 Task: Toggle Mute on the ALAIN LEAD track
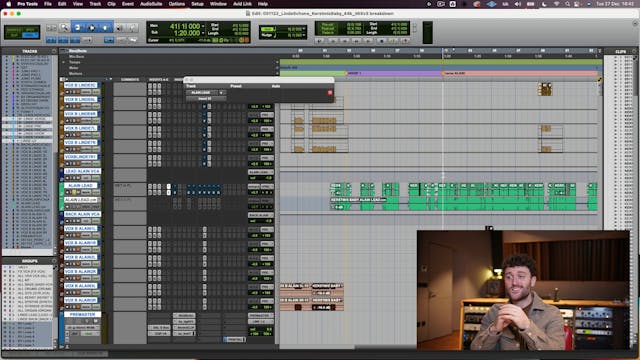78,192
